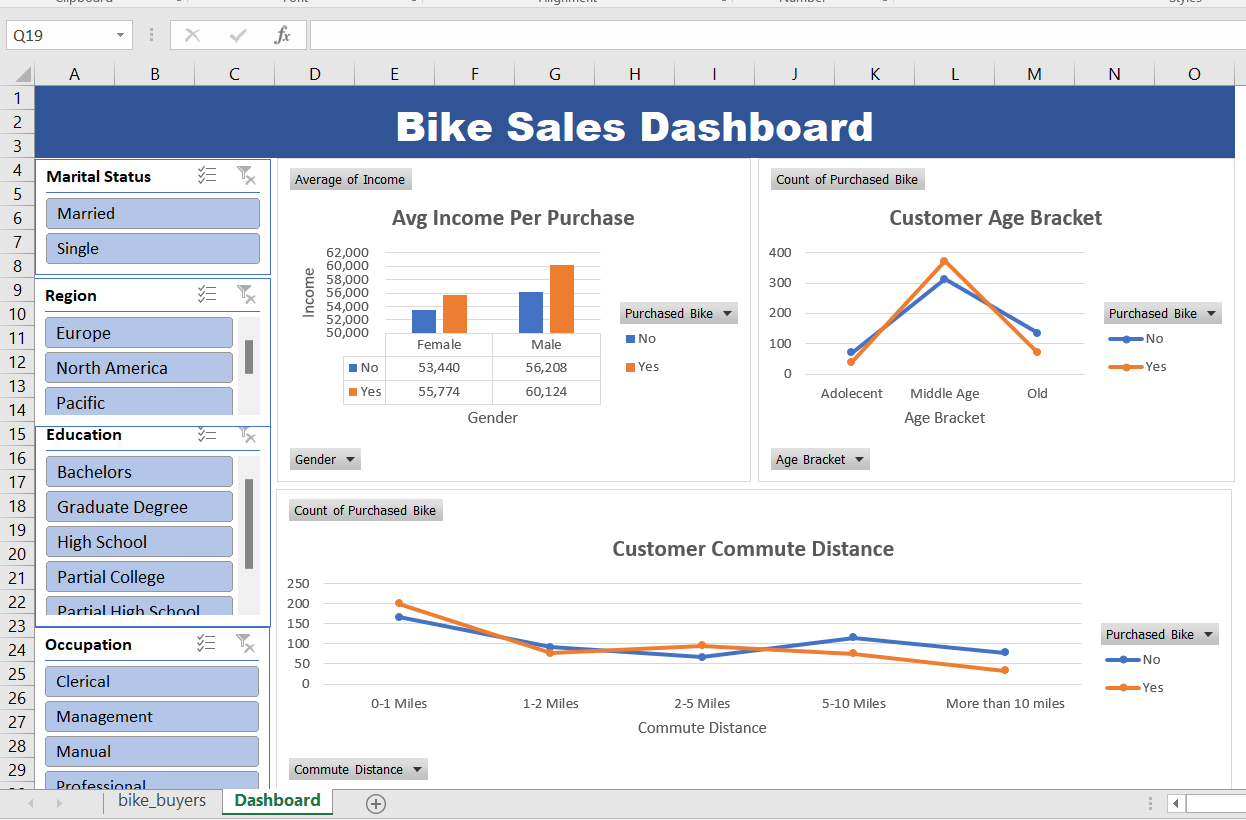1246x820 pixels.
Task: Click multi-select icon in Occupation slicer
Action: [207, 644]
